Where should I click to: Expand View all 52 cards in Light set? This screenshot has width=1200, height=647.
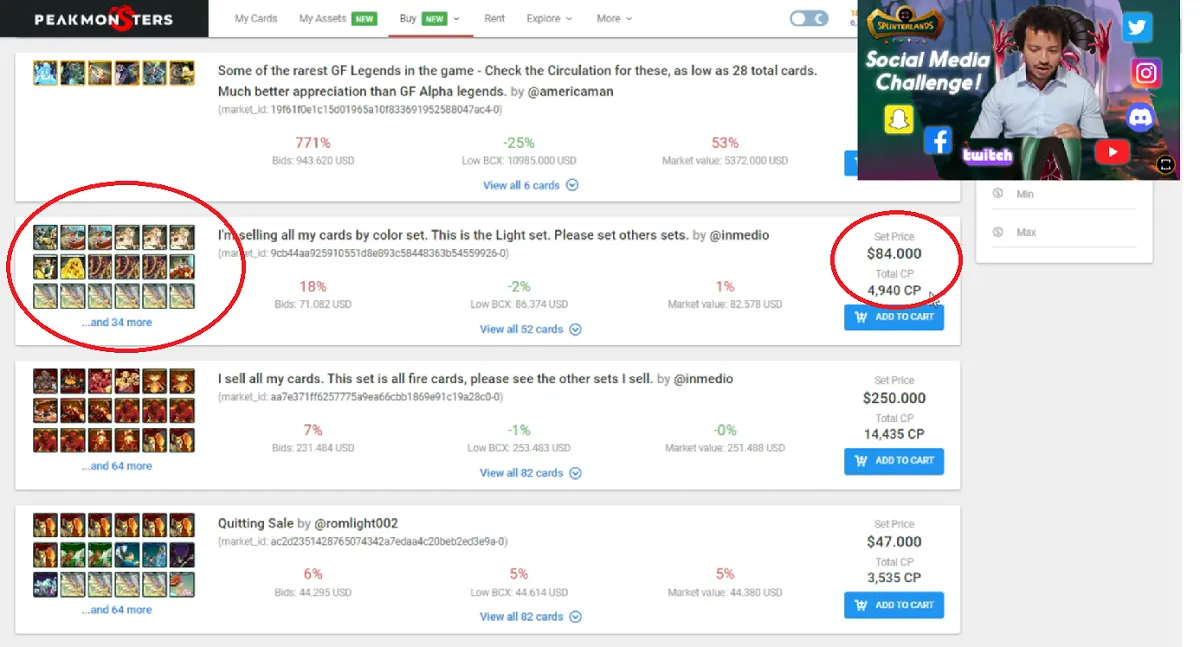click(x=530, y=329)
